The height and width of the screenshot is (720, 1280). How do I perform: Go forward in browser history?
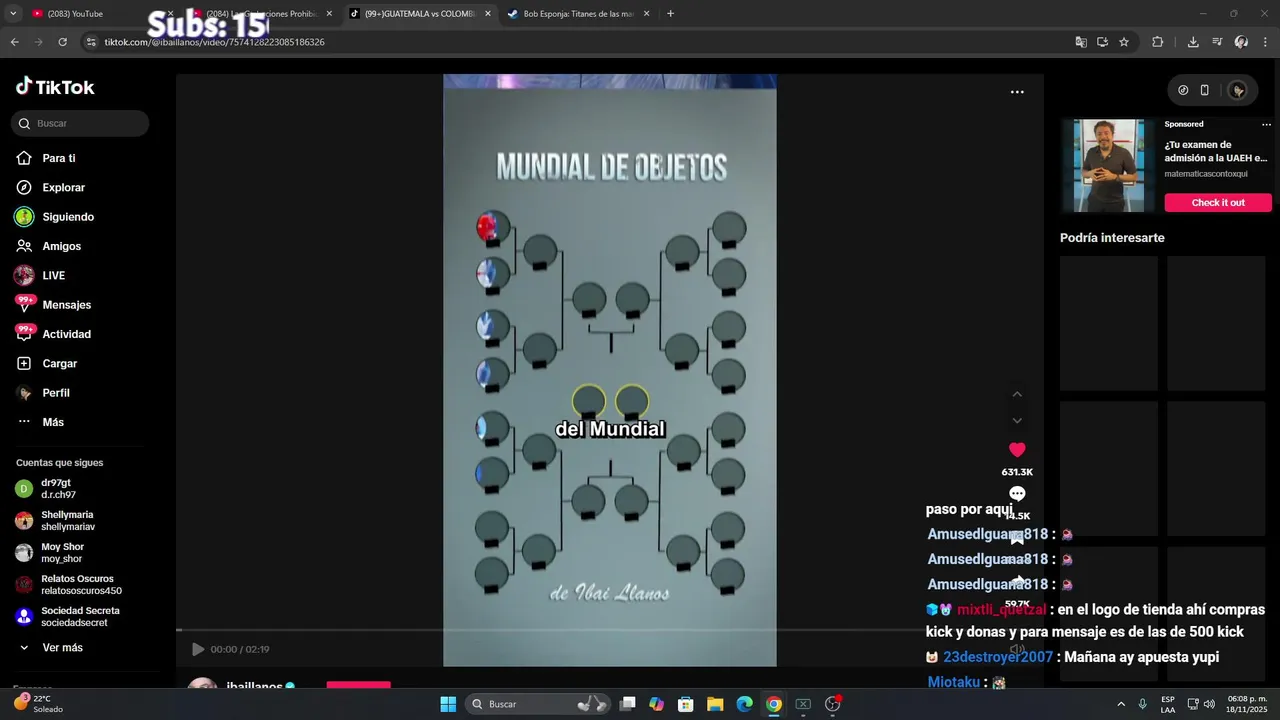(38, 42)
